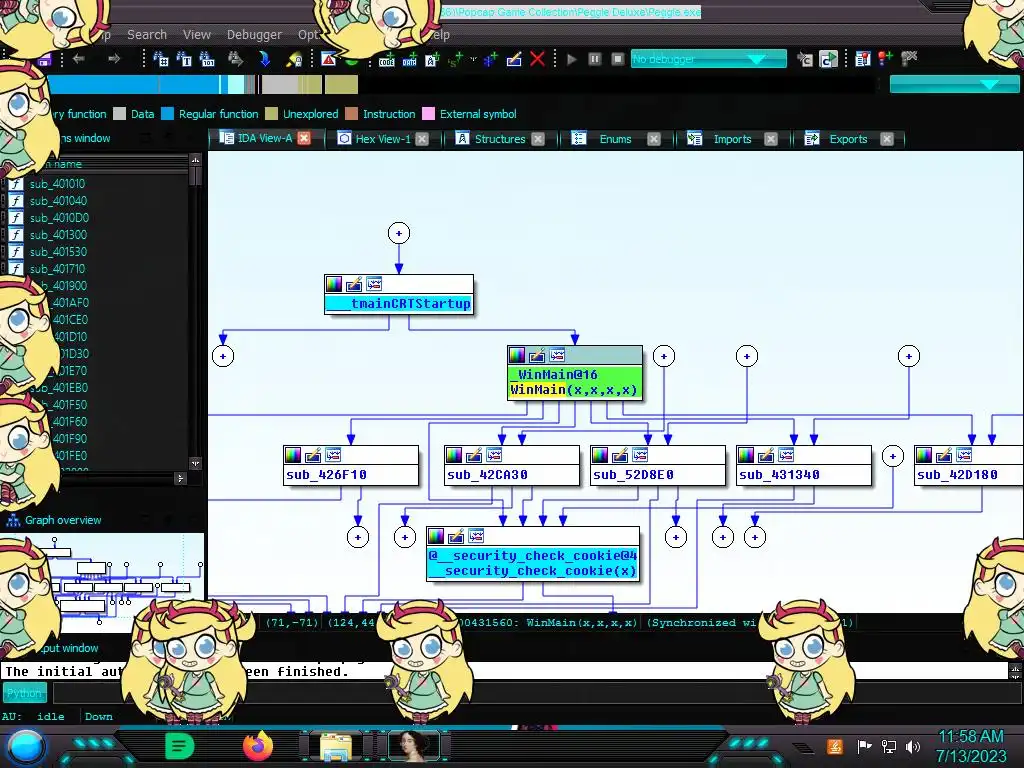The image size is (1024, 768).
Task: Terminate process with the stop button
Action: (617, 59)
